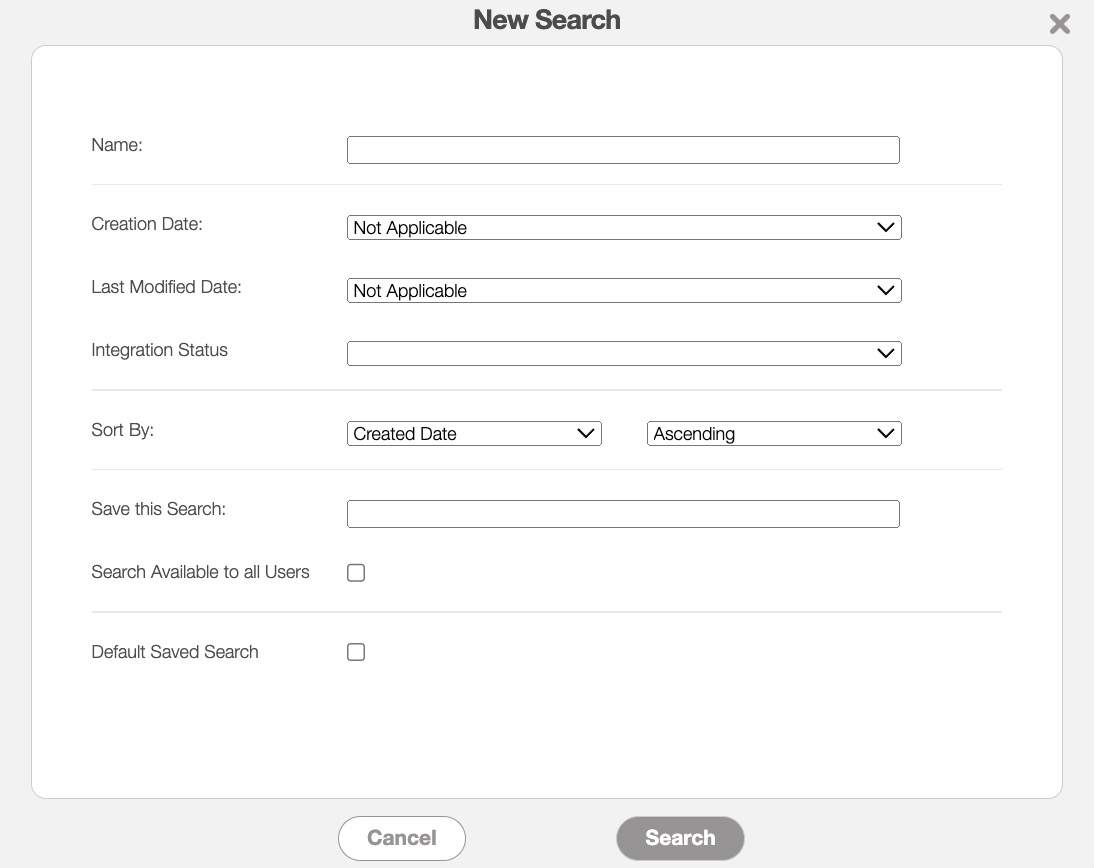Click the Search button
1094x868 pixels.
[x=680, y=838]
